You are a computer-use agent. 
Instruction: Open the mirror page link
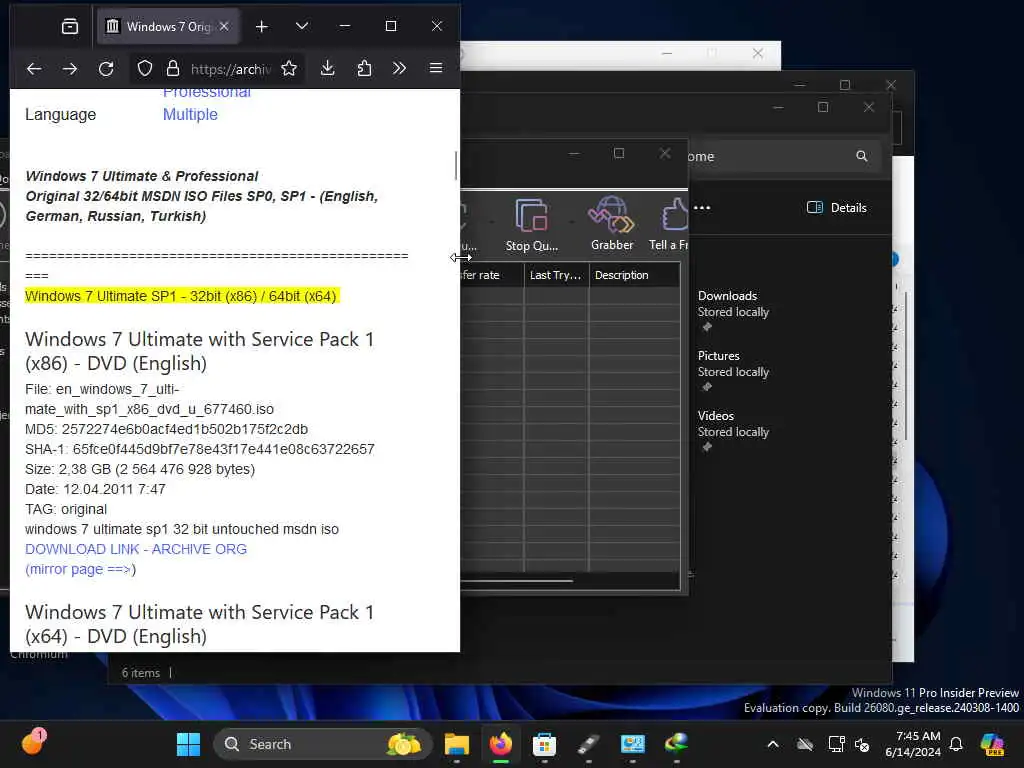point(80,569)
